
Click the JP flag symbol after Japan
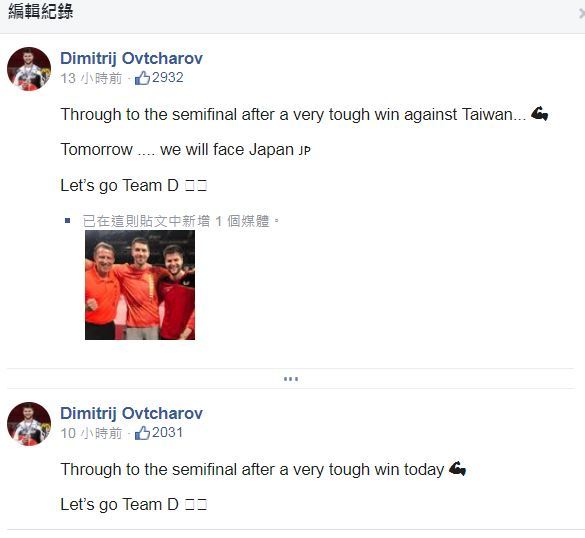[x=304, y=150]
